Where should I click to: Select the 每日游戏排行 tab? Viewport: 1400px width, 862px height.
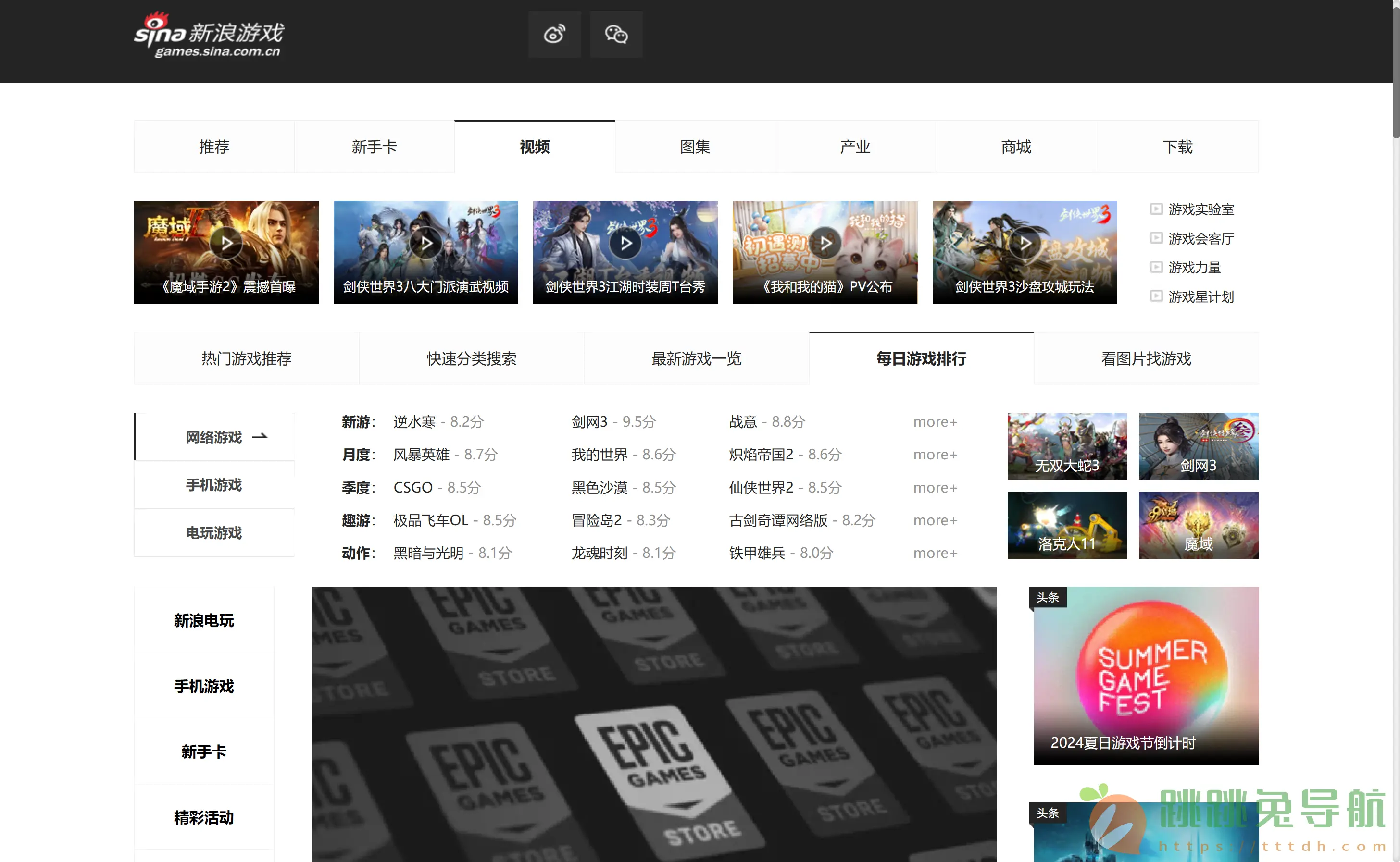coord(922,358)
